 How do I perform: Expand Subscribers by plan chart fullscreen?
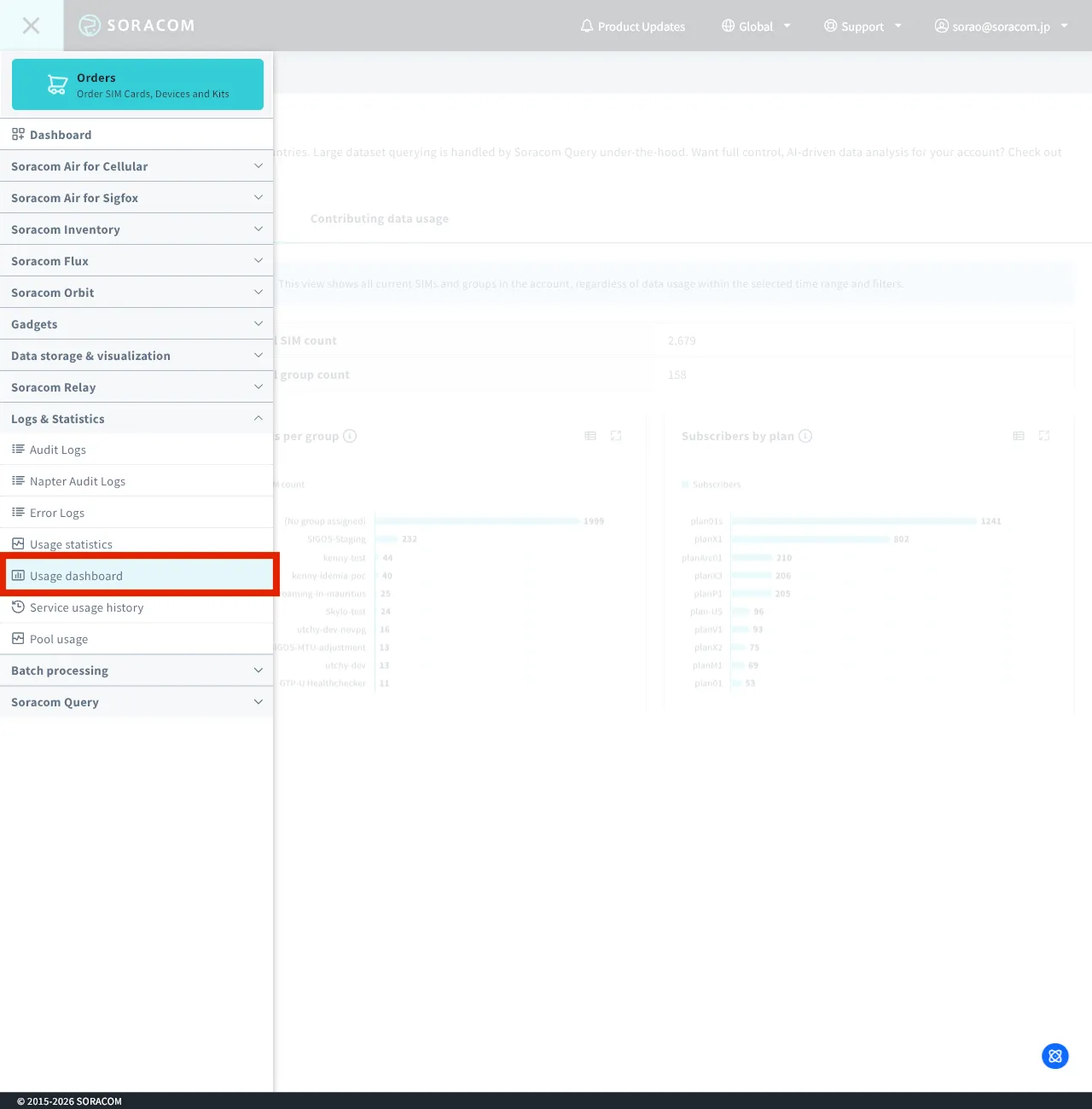coord(1044,436)
